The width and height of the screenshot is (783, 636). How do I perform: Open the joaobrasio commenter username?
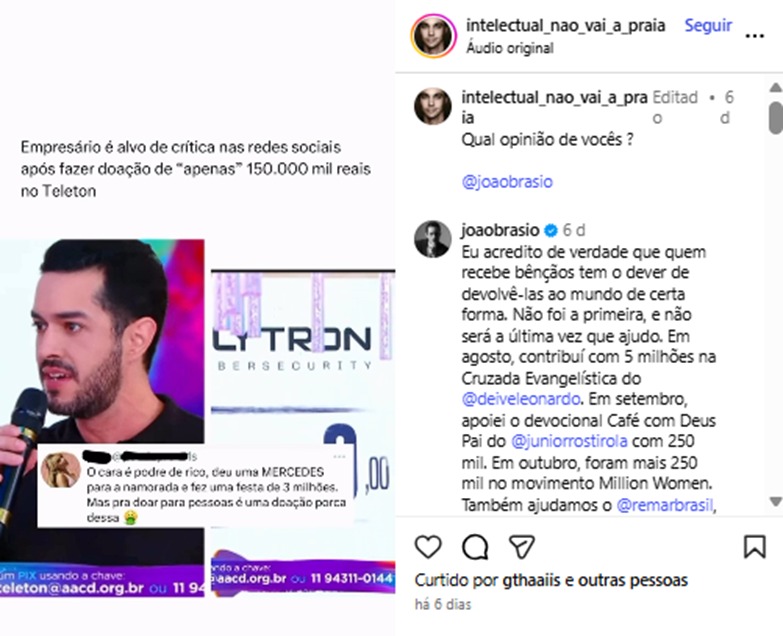tap(500, 230)
